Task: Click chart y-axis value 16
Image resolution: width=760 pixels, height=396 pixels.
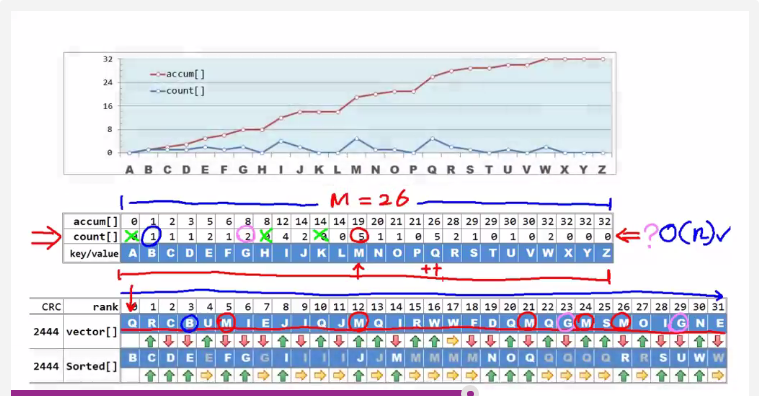Action: pyautogui.click(x=108, y=106)
